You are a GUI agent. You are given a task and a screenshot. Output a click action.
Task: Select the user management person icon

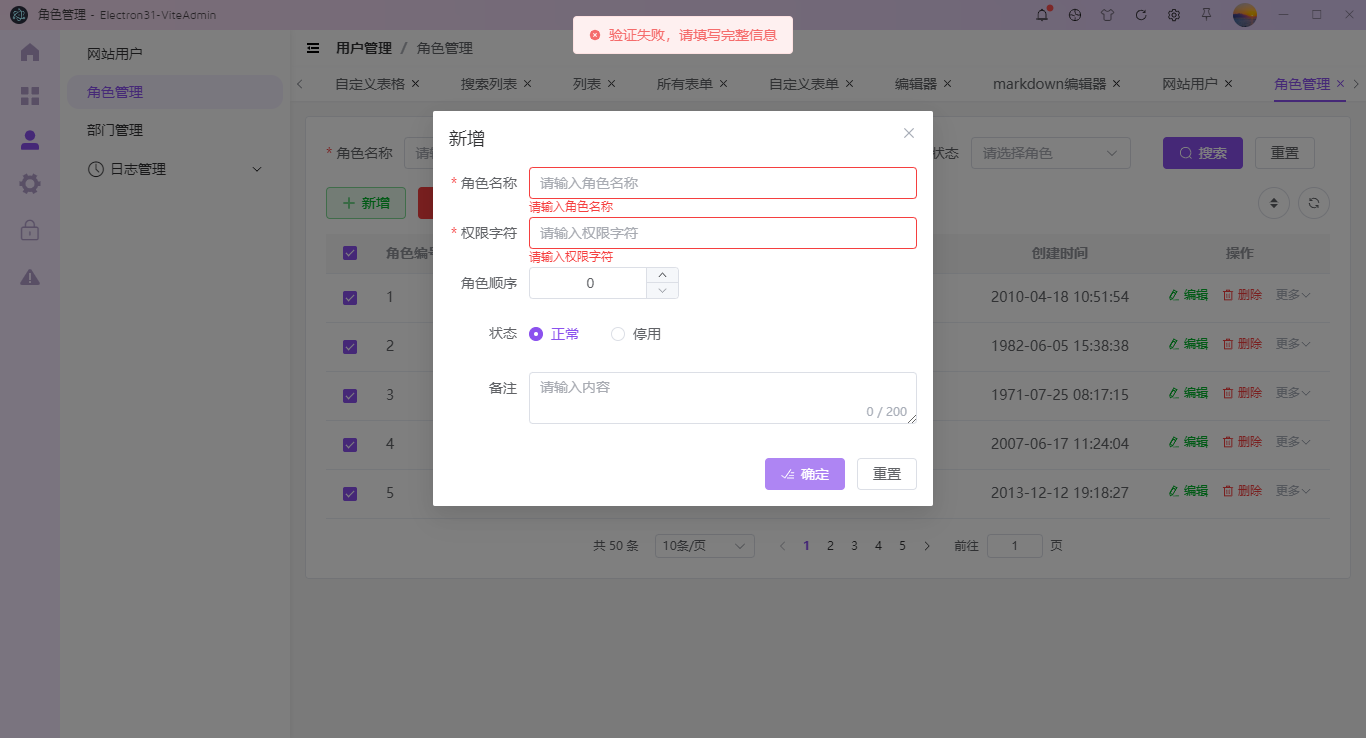point(29,140)
